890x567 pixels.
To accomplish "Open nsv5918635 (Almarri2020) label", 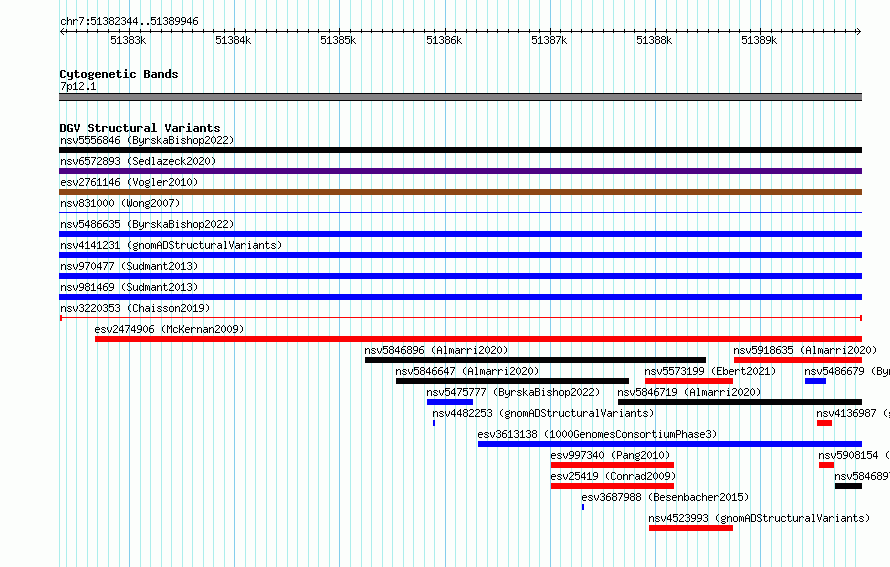I will 805,350.
